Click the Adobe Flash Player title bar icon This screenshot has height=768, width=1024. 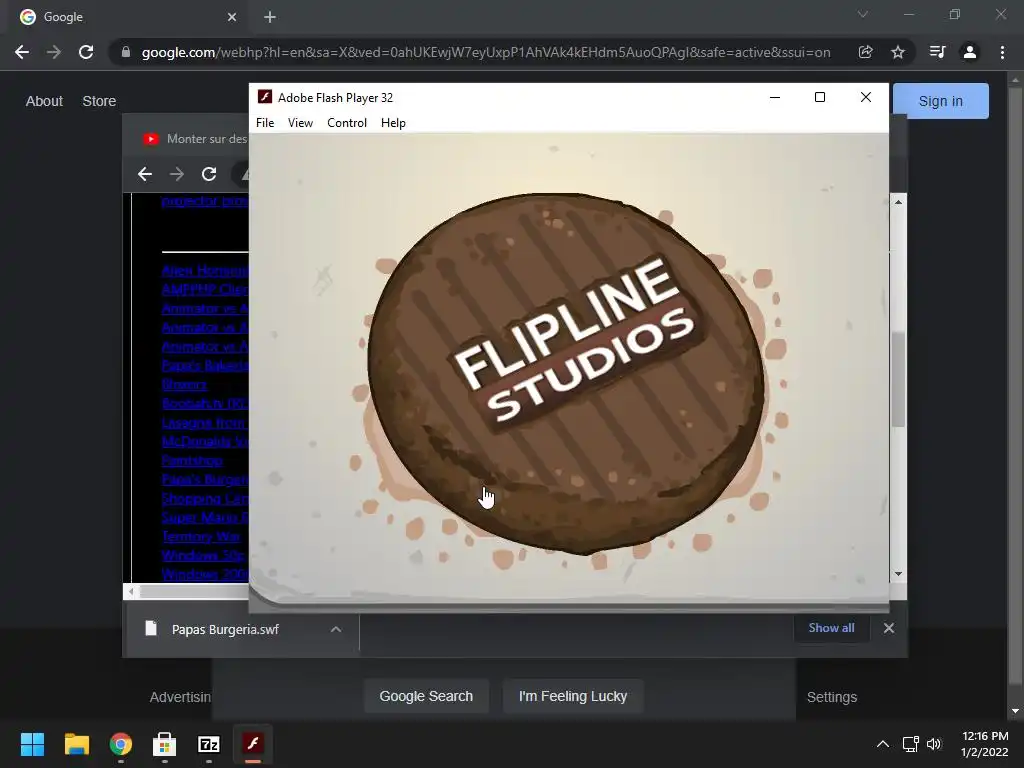pos(264,97)
